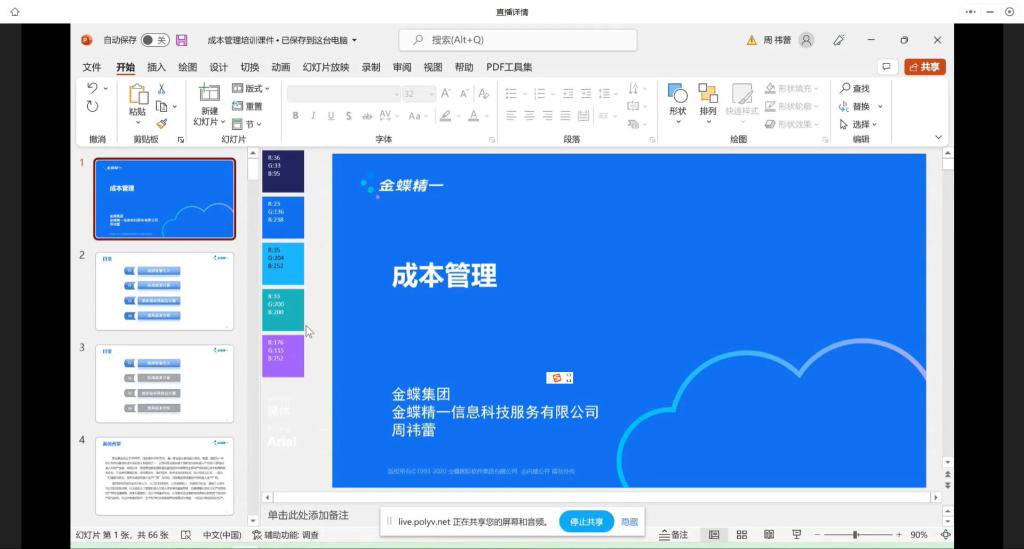Switch to the Slide Show (幻灯片放映) tab
1024x549 pixels.
coord(326,67)
